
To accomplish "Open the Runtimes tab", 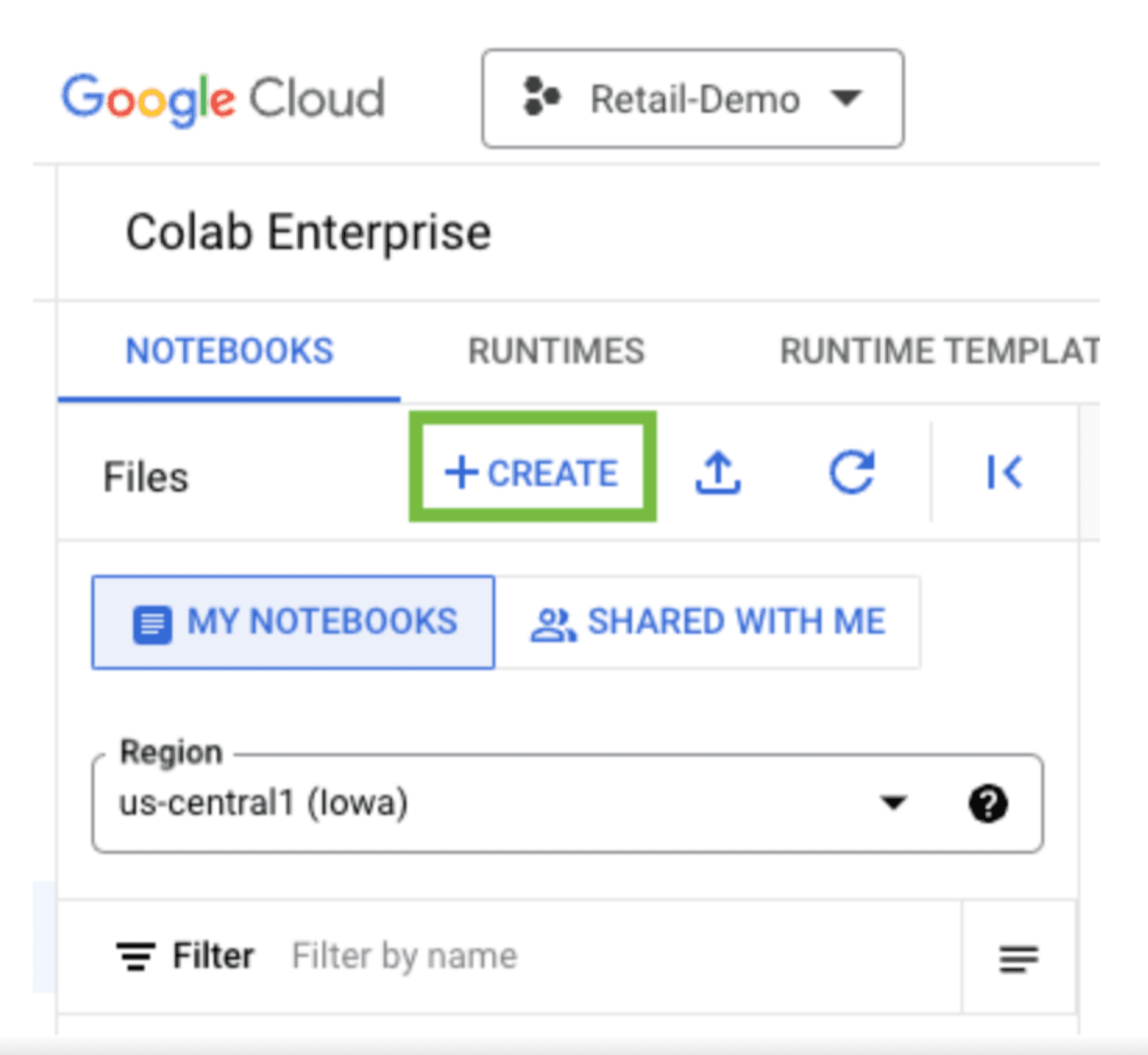I will click(556, 351).
